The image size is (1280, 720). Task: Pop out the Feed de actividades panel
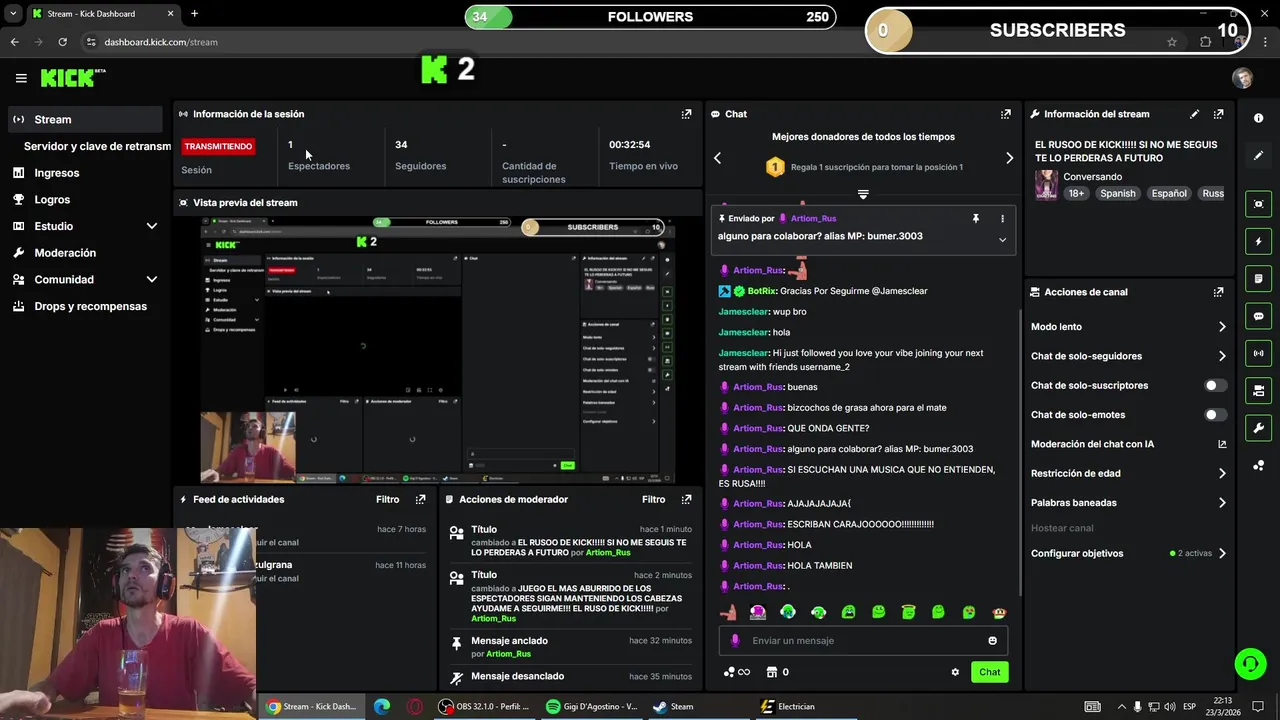[420, 499]
